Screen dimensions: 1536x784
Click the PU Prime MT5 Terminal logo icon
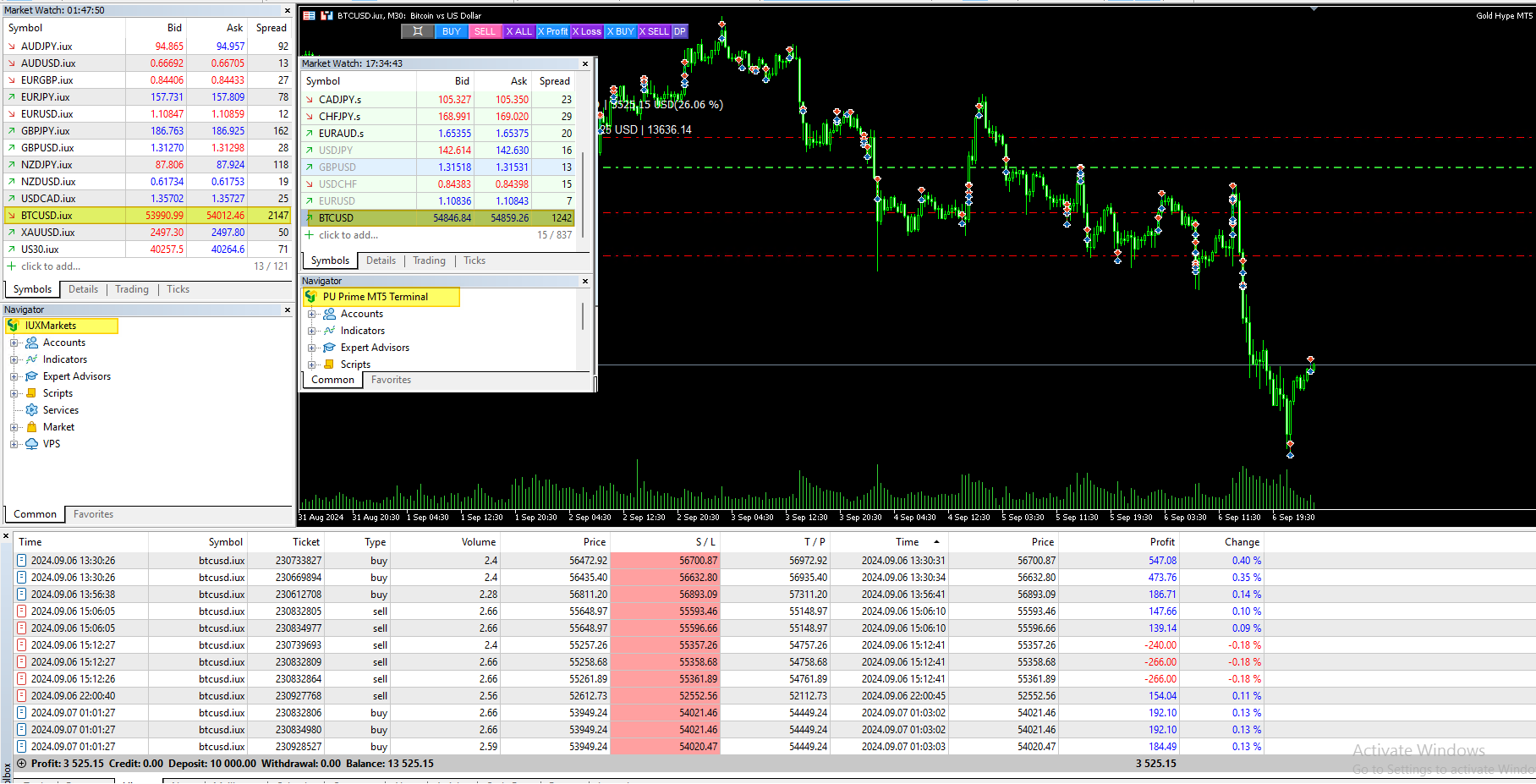[x=311, y=297]
